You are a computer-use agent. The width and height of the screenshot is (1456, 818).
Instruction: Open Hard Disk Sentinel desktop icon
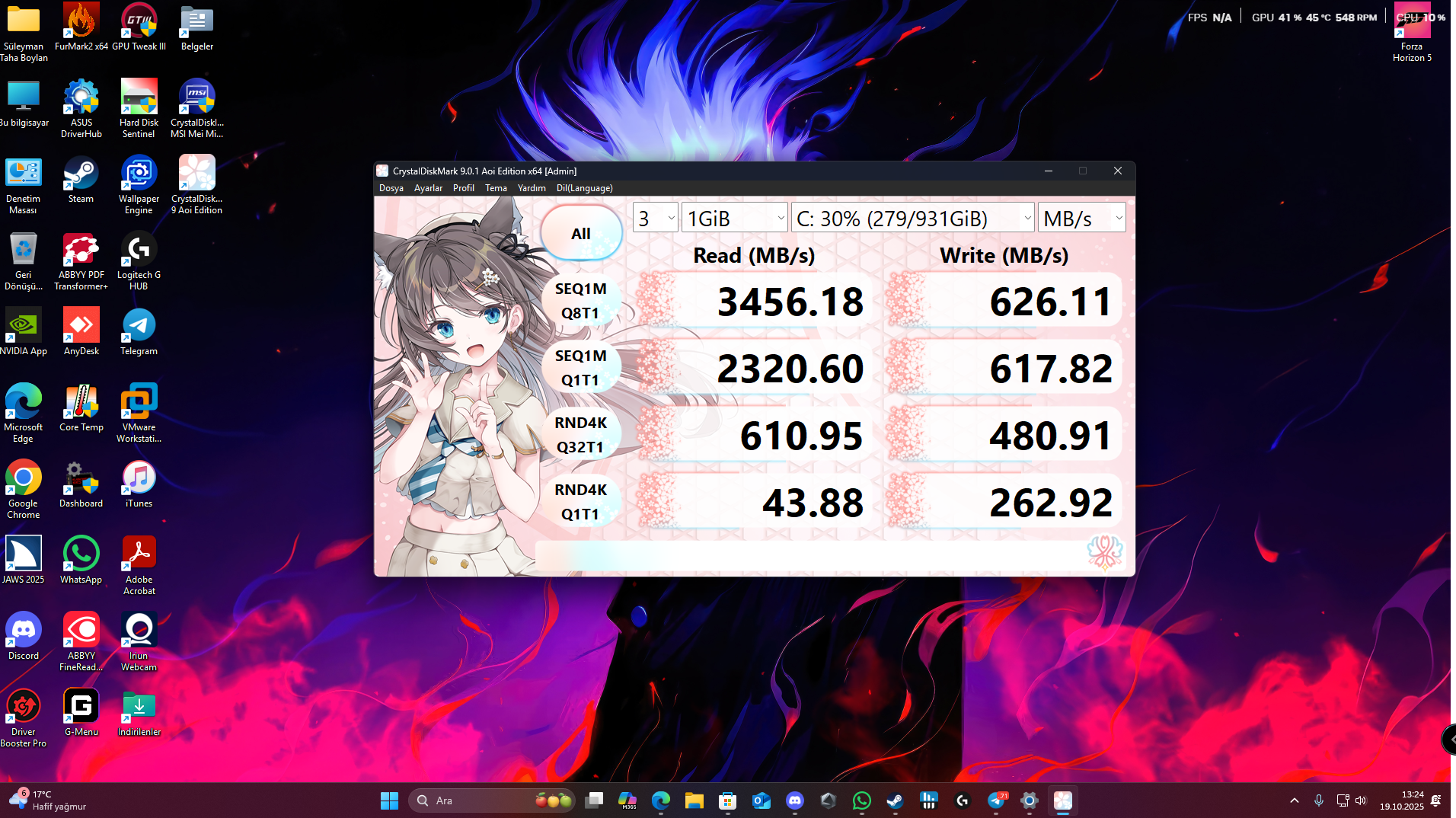pos(139,108)
